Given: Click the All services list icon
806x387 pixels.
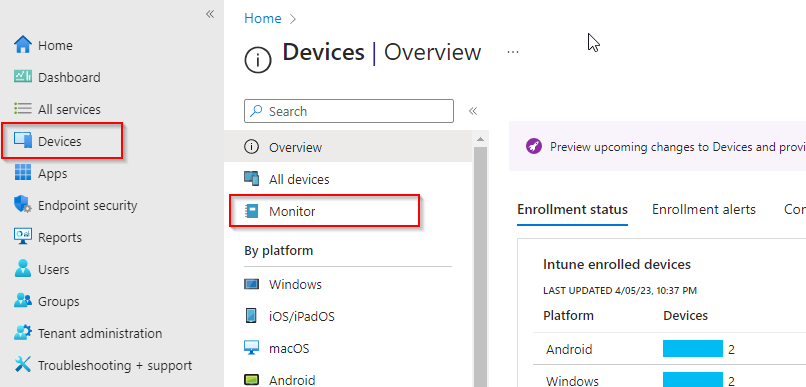Looking at the screenshot, I should pyautogui.click(x=23, y=109).
